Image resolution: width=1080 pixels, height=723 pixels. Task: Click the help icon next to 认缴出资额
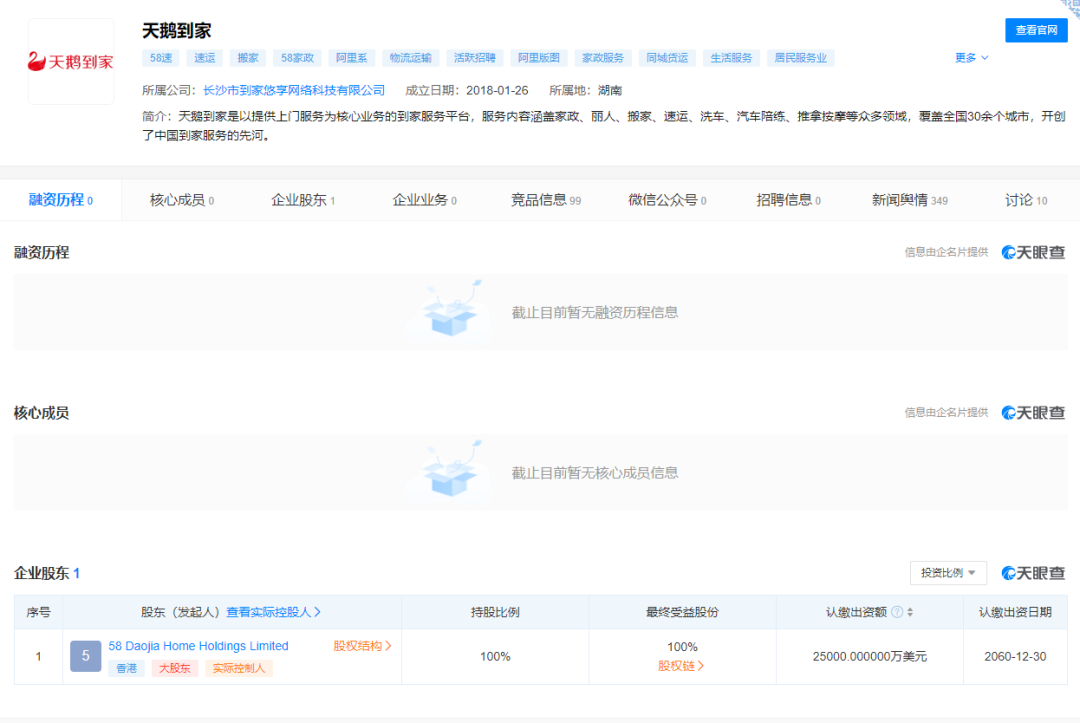coord(896,612)
